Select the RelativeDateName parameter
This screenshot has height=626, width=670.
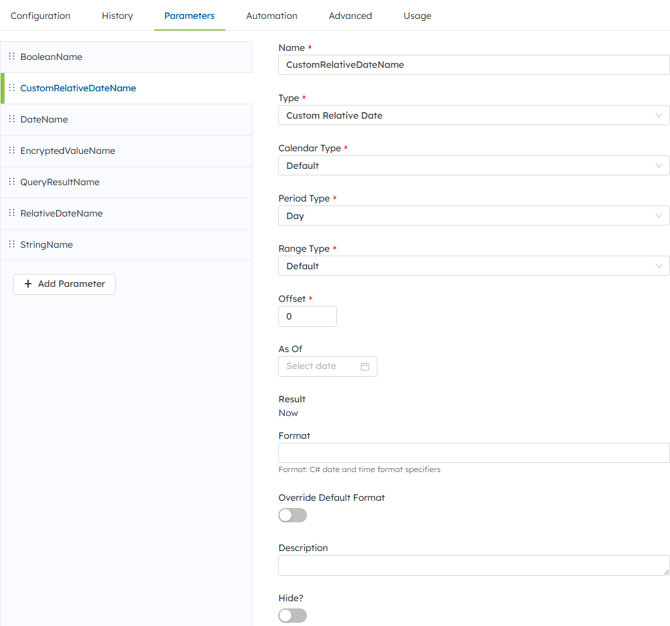pos(127,213)
